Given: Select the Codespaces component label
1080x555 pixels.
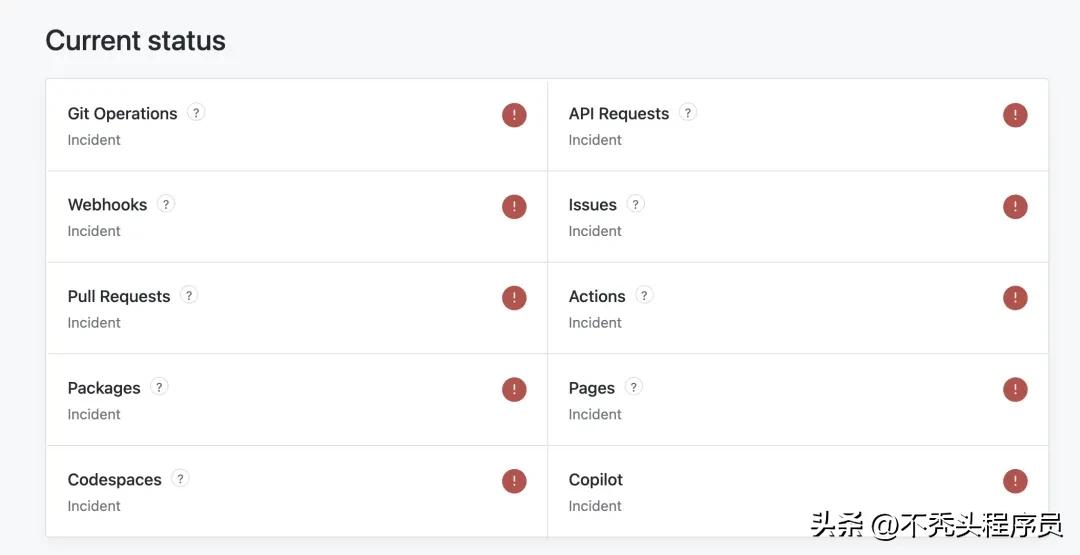Looking at the screenshot, I should click(114, 480).
